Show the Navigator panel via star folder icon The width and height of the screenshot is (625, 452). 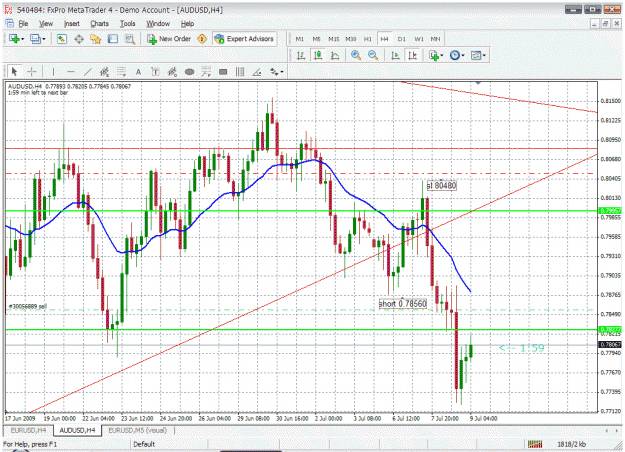click(96, 39)
